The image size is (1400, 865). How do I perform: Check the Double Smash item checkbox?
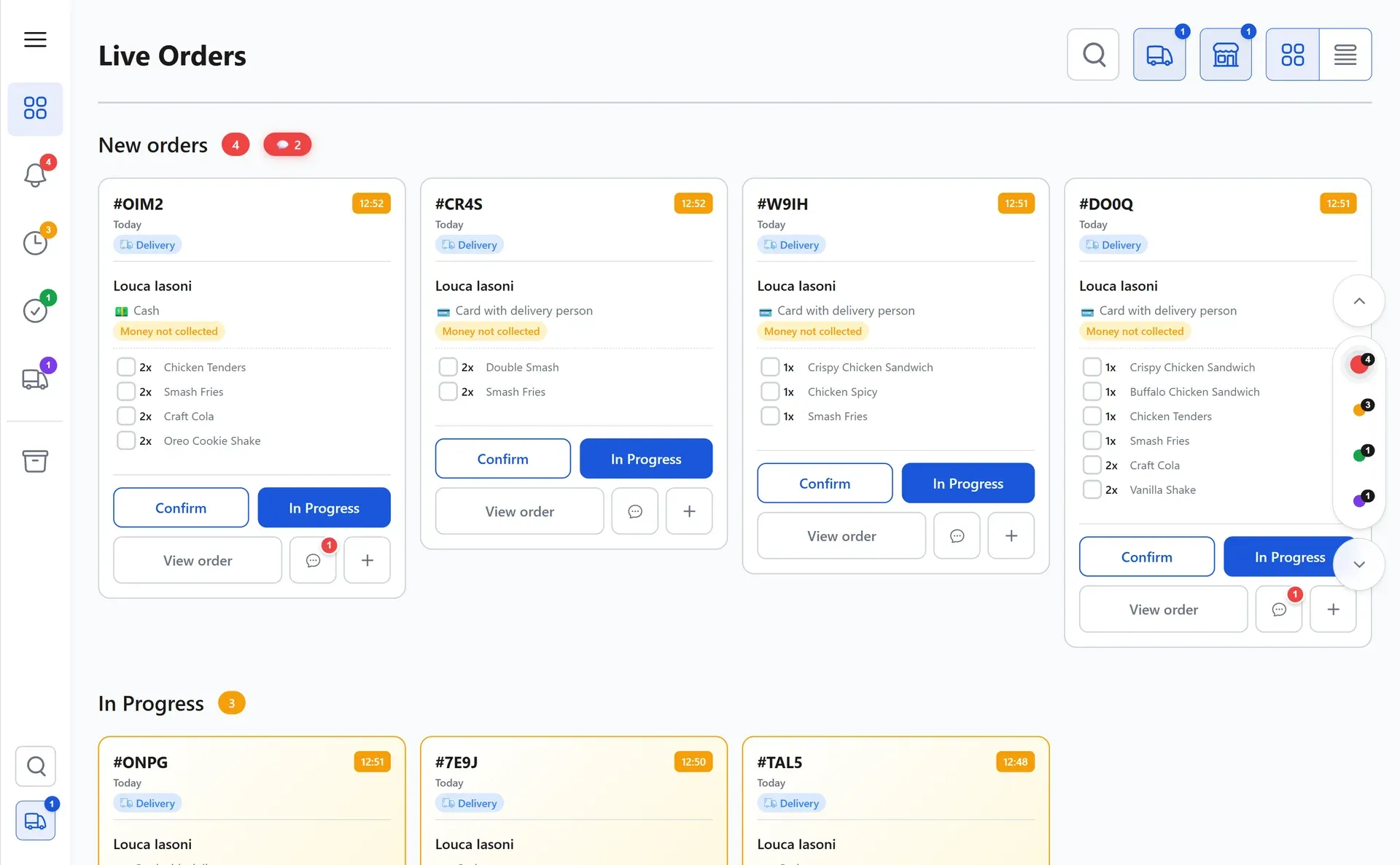[448, 367]
